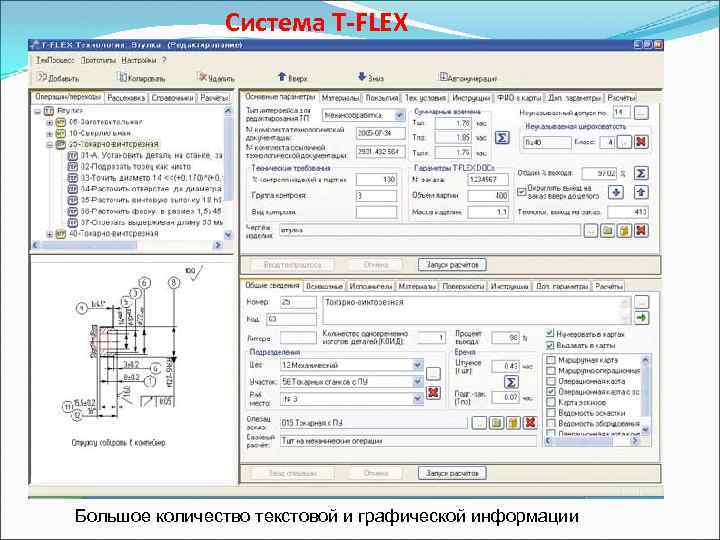Click the green folder icon in Операц. эскиз row
The height and width of the screenshot is (540, 720).
(x=496, y=422)
